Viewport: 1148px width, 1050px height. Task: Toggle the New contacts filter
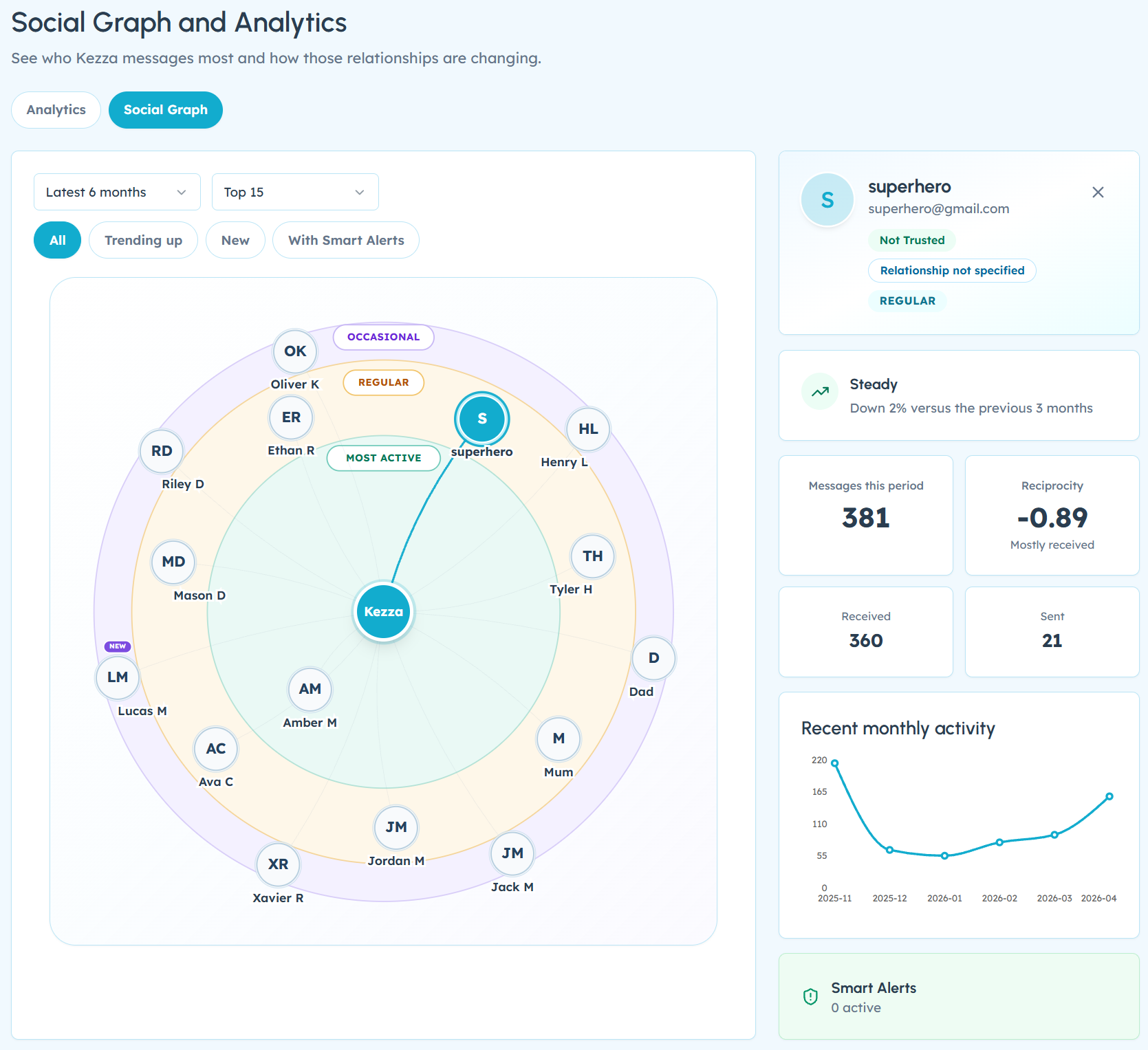coord(235,240)
